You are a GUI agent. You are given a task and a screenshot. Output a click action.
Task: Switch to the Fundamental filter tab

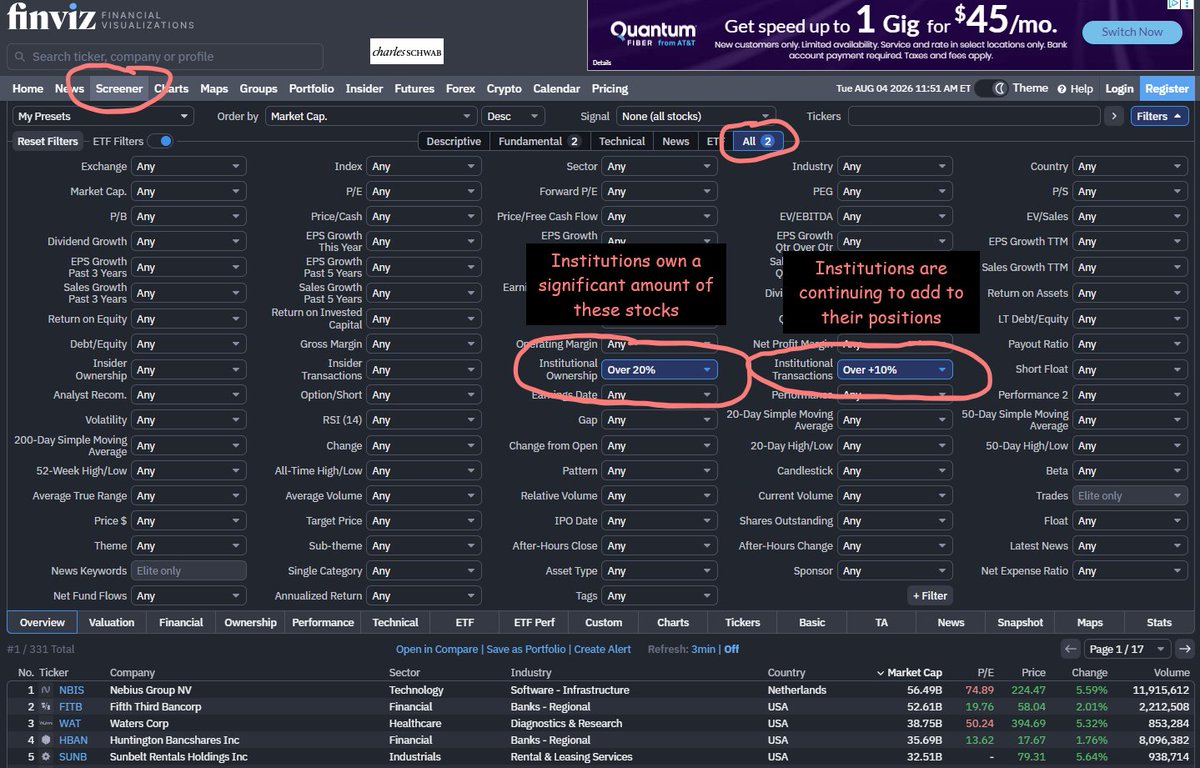tap(540, 141)
